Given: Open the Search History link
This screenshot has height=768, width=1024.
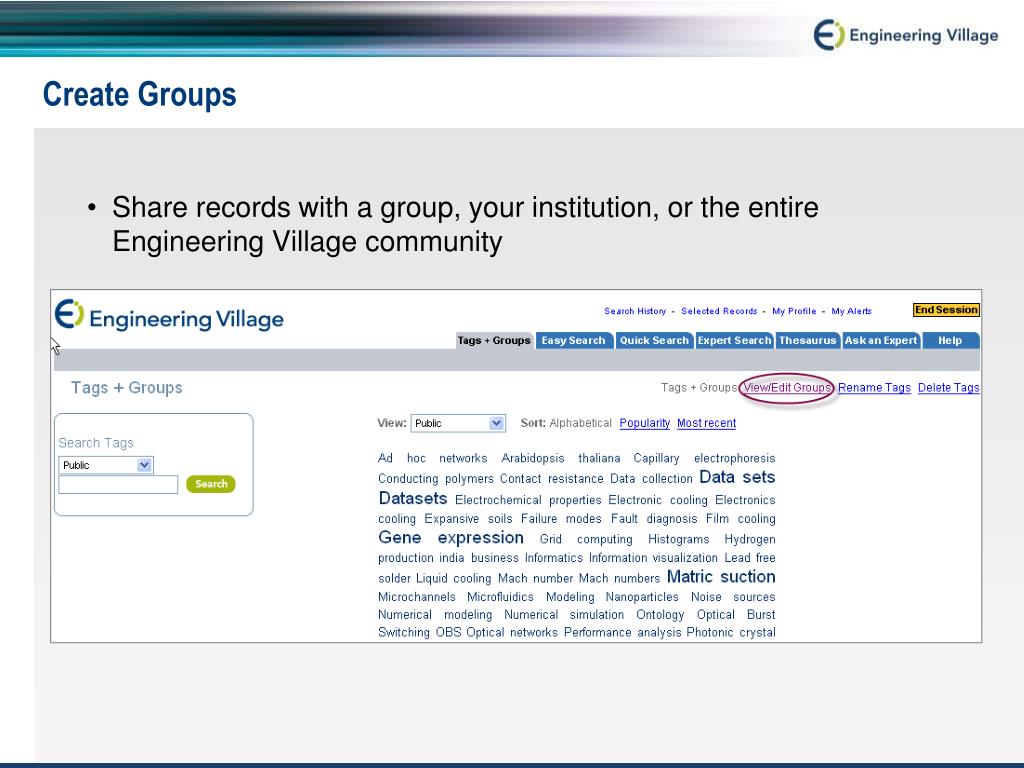Looking at the screenshot, I should [635, 312].
